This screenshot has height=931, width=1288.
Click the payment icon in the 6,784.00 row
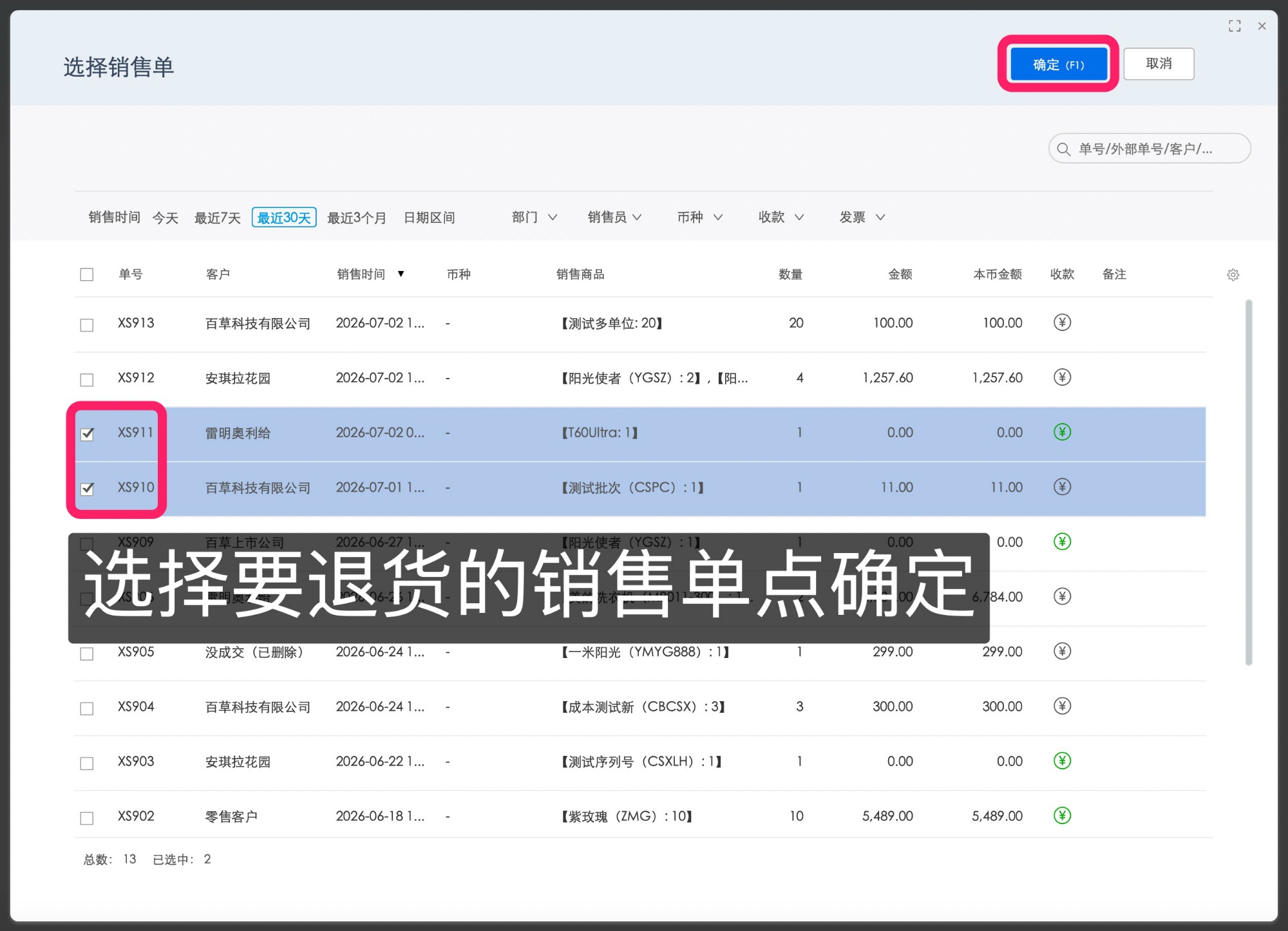[x=1062, y=596]
